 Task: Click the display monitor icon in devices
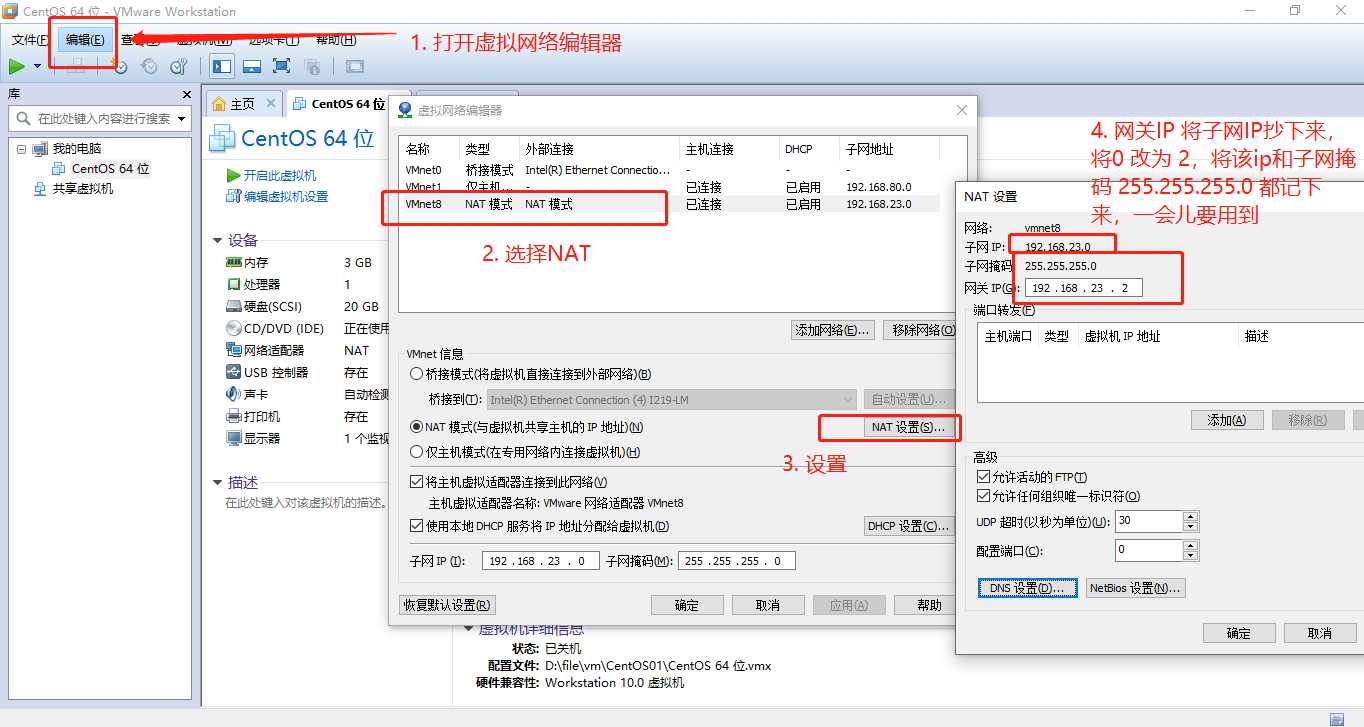(x=234, y=438)
